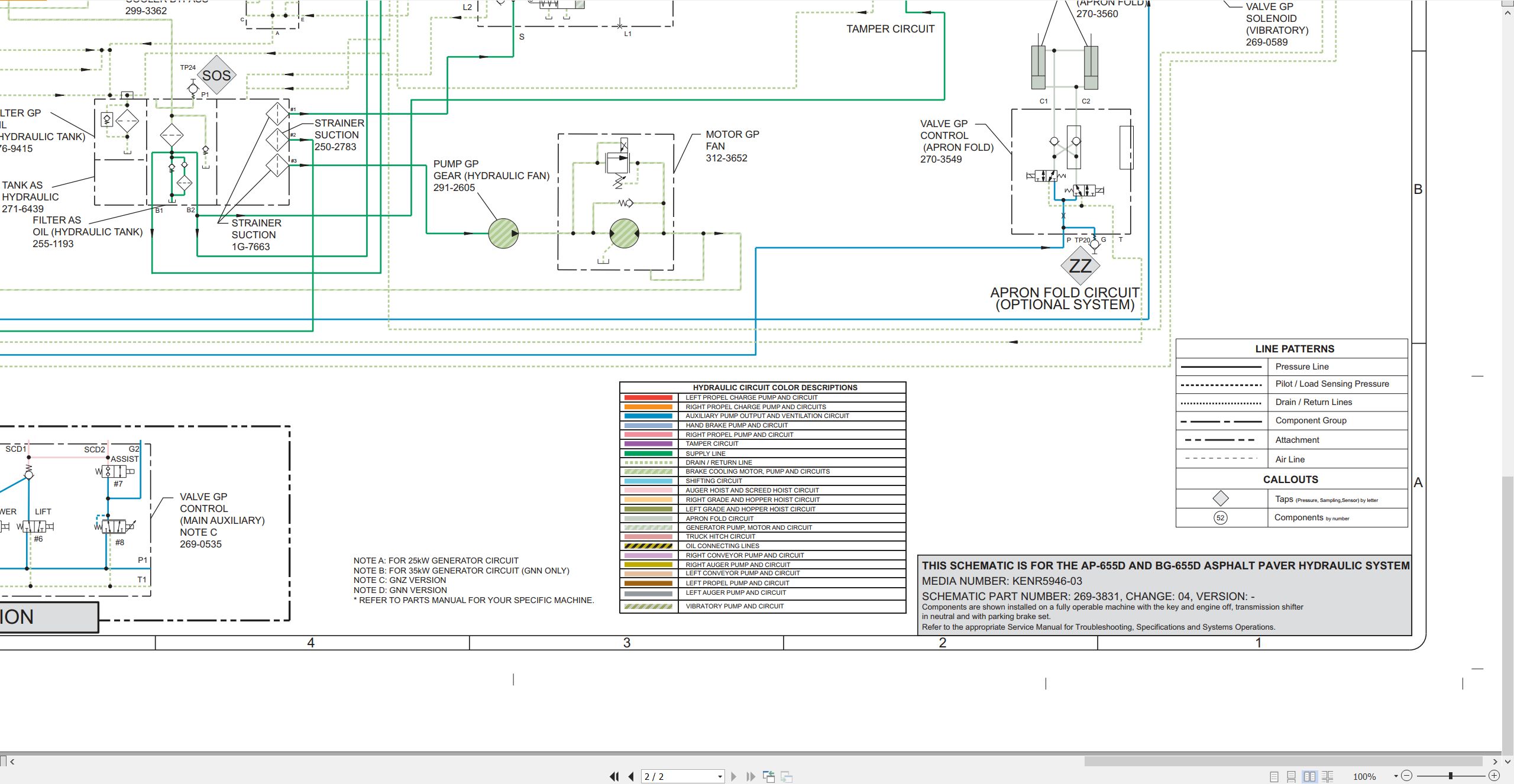1514x784 pixels.
Task: Click the purple TAMPER CIRCUIT swatch
Action: point(648,444)
